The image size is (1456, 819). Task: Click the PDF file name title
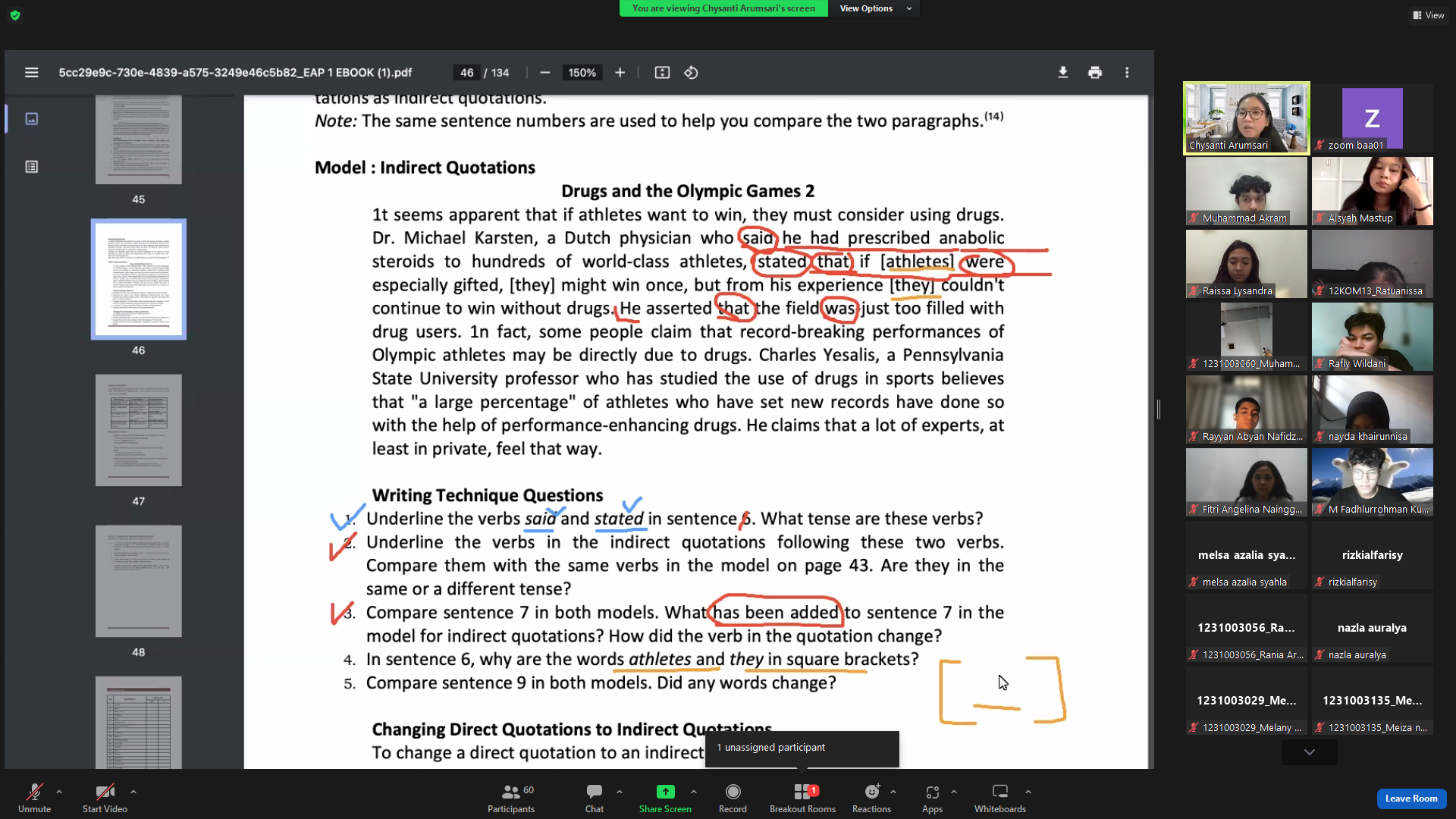click(235, 73)
